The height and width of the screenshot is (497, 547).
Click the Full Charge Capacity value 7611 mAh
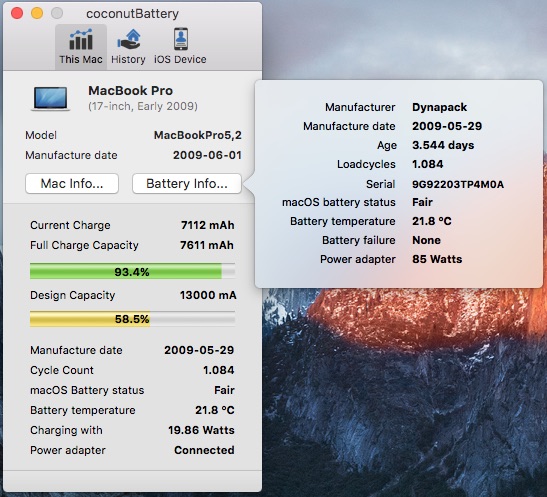207,245
